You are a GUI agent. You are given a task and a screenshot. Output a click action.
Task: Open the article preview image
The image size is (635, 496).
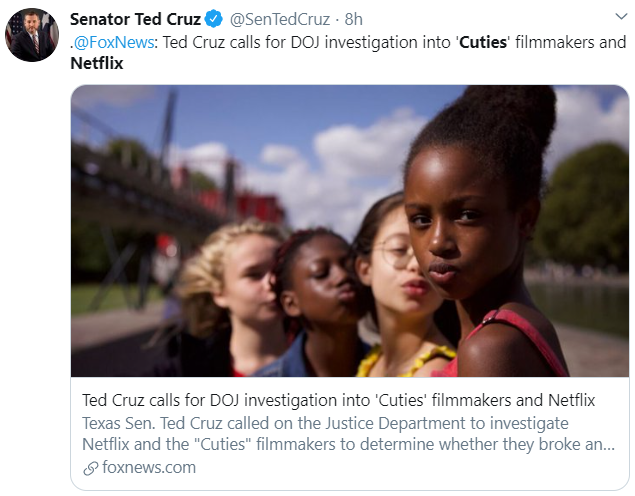pyautogui.click(x=349, y=230)
